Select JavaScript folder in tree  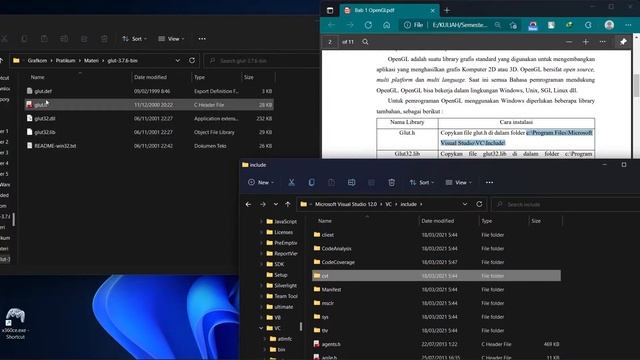coord(281,221)
